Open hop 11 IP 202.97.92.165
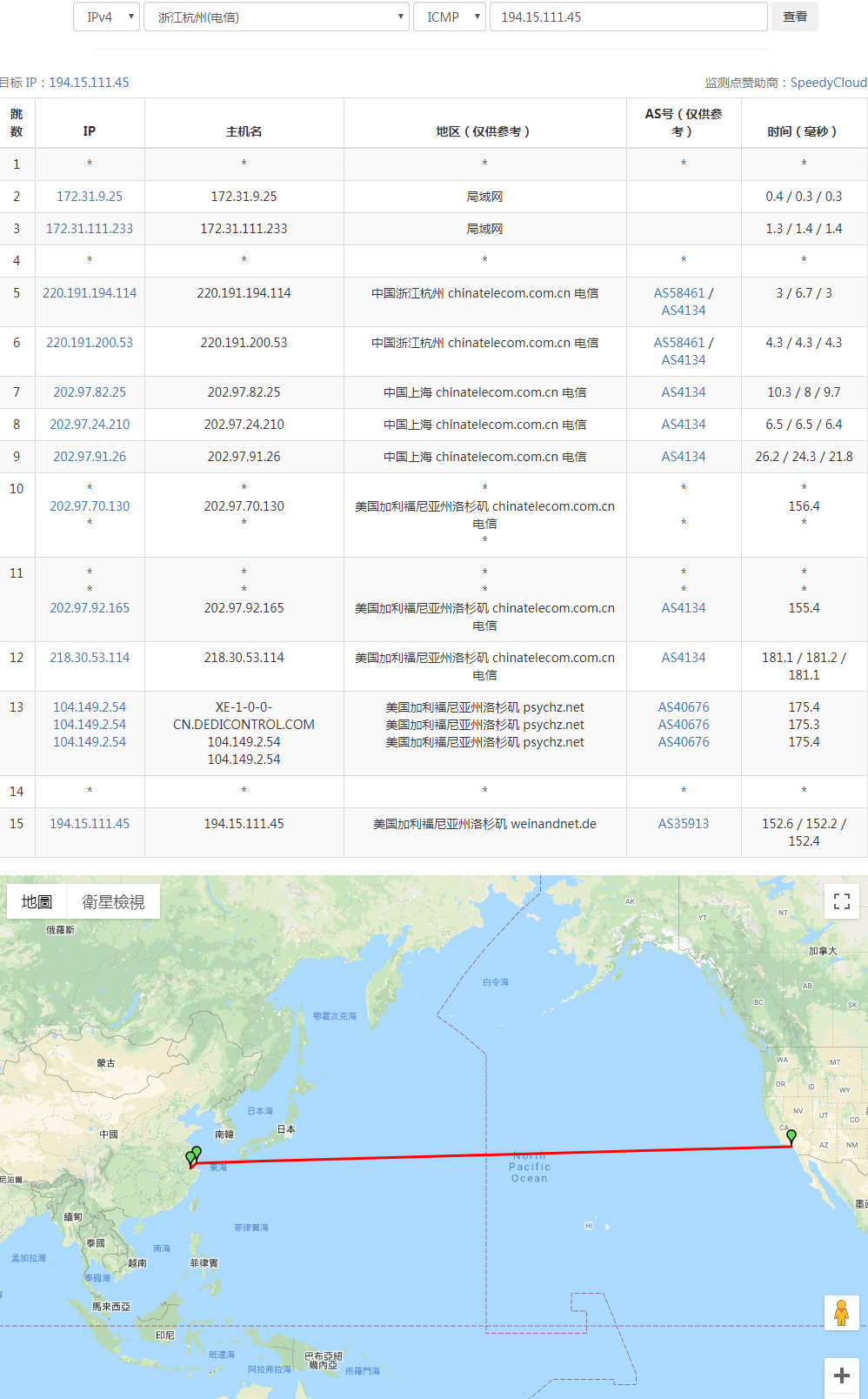868x1399 pixels. 90,608
